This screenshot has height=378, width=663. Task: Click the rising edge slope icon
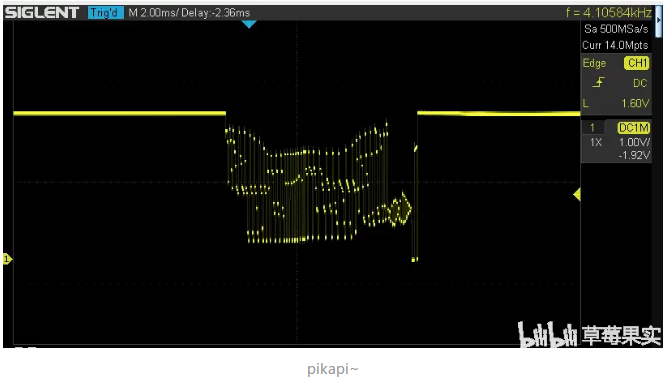click(x=598, y=82)
